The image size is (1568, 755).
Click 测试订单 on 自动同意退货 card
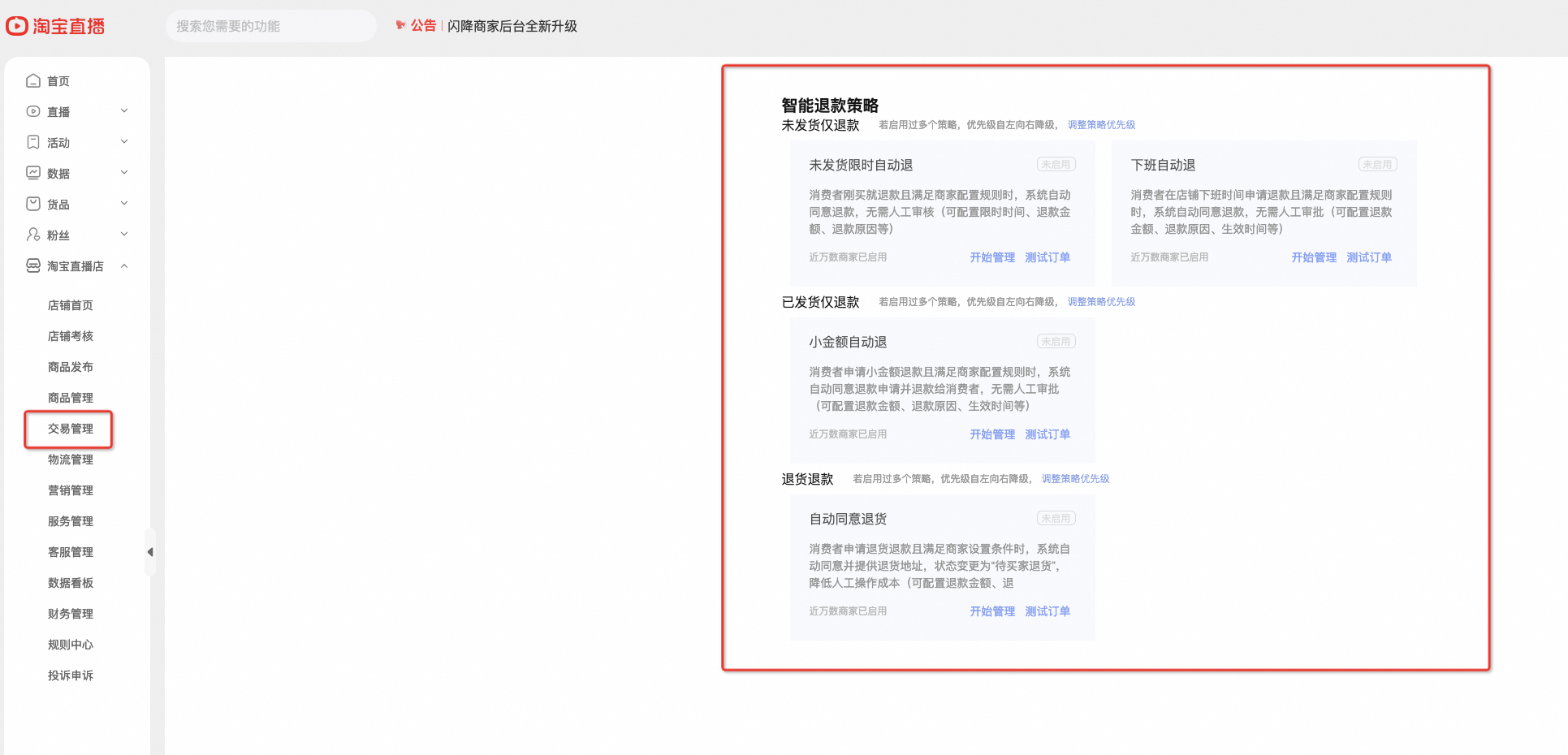click(x=1047, y=611)
